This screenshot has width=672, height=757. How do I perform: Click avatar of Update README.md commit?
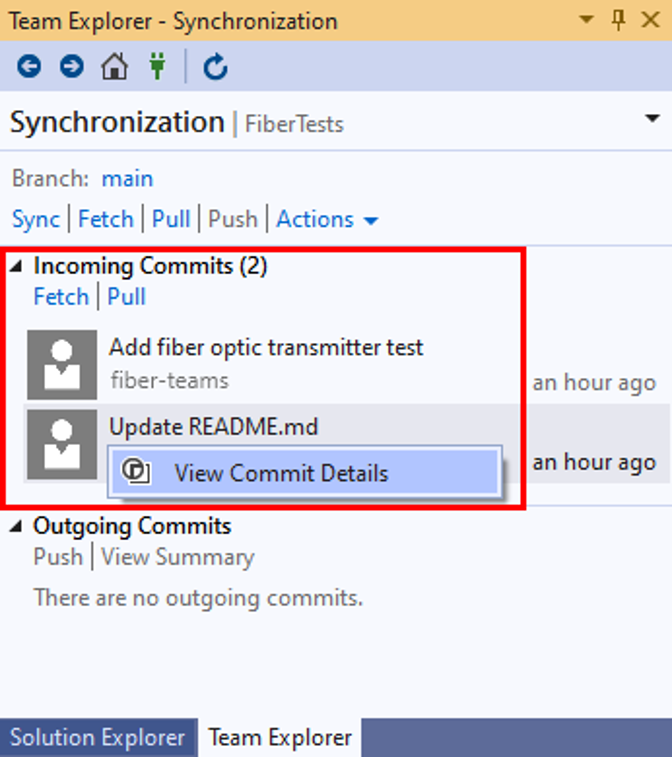pos(62,444)
